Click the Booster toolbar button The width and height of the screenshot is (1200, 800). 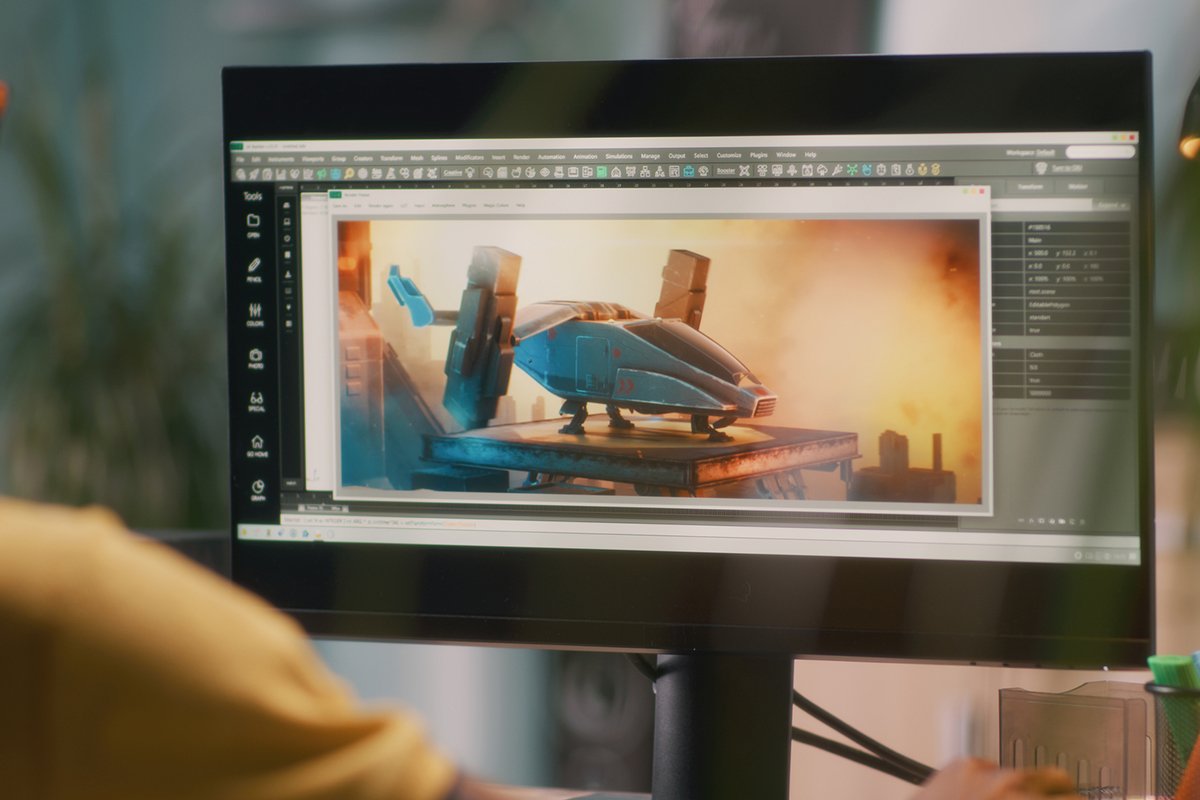coord(725,171)
